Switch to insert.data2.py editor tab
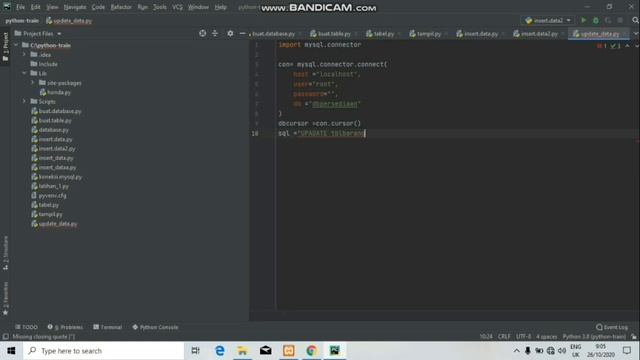 [538, 34]
